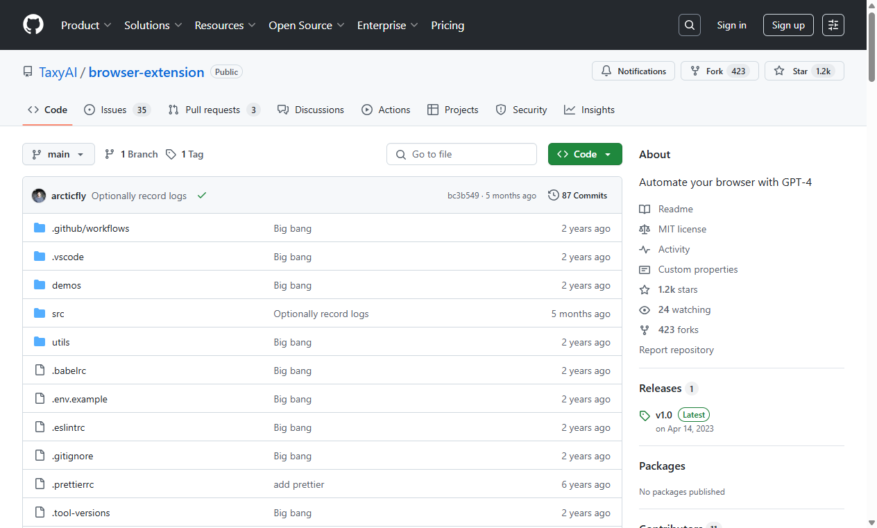The image size is (877, 528).
Task: Open the TaxyAI owner link
Action: point(58,72)
